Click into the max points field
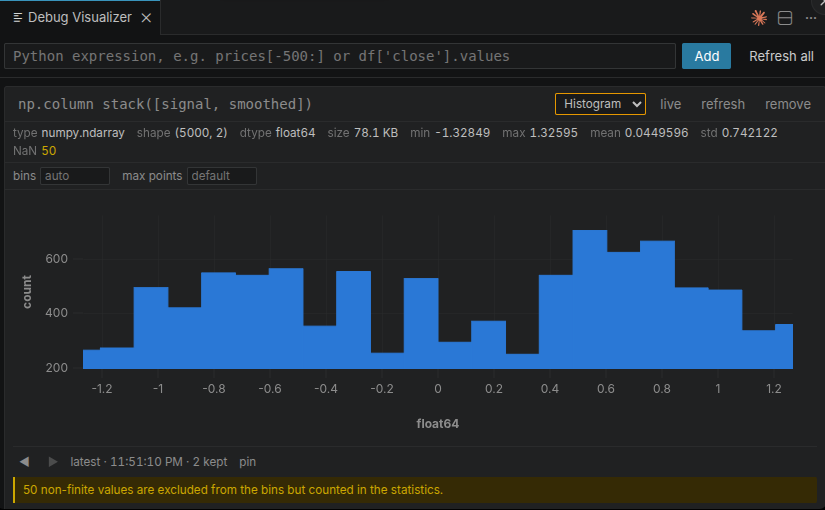 point(222,176)
